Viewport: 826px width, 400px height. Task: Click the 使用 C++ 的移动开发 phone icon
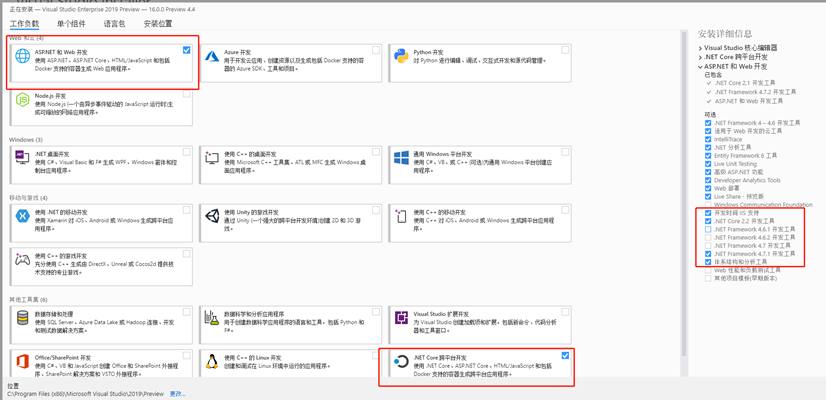pyautogui.click(x=401, y=215)
